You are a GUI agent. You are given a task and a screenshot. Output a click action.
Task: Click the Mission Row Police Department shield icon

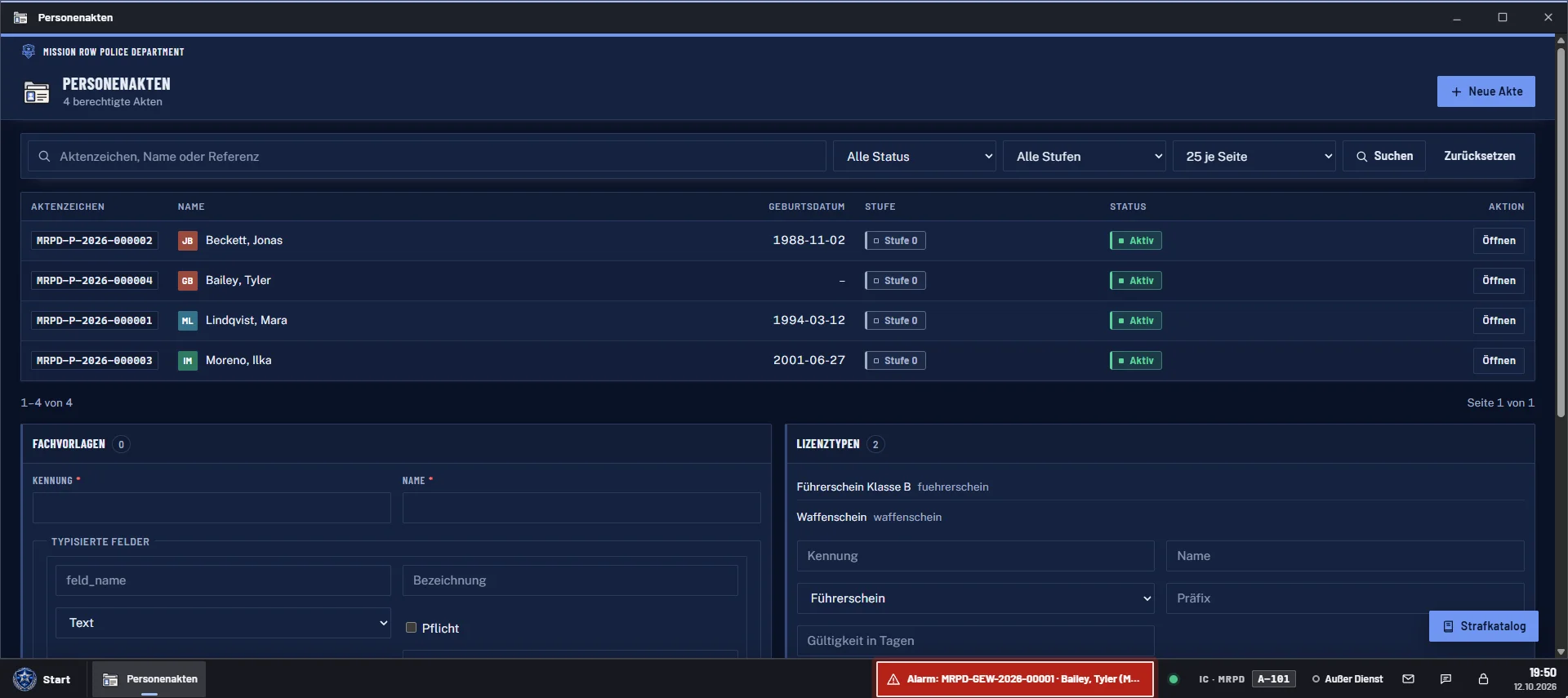coord(29,51)
